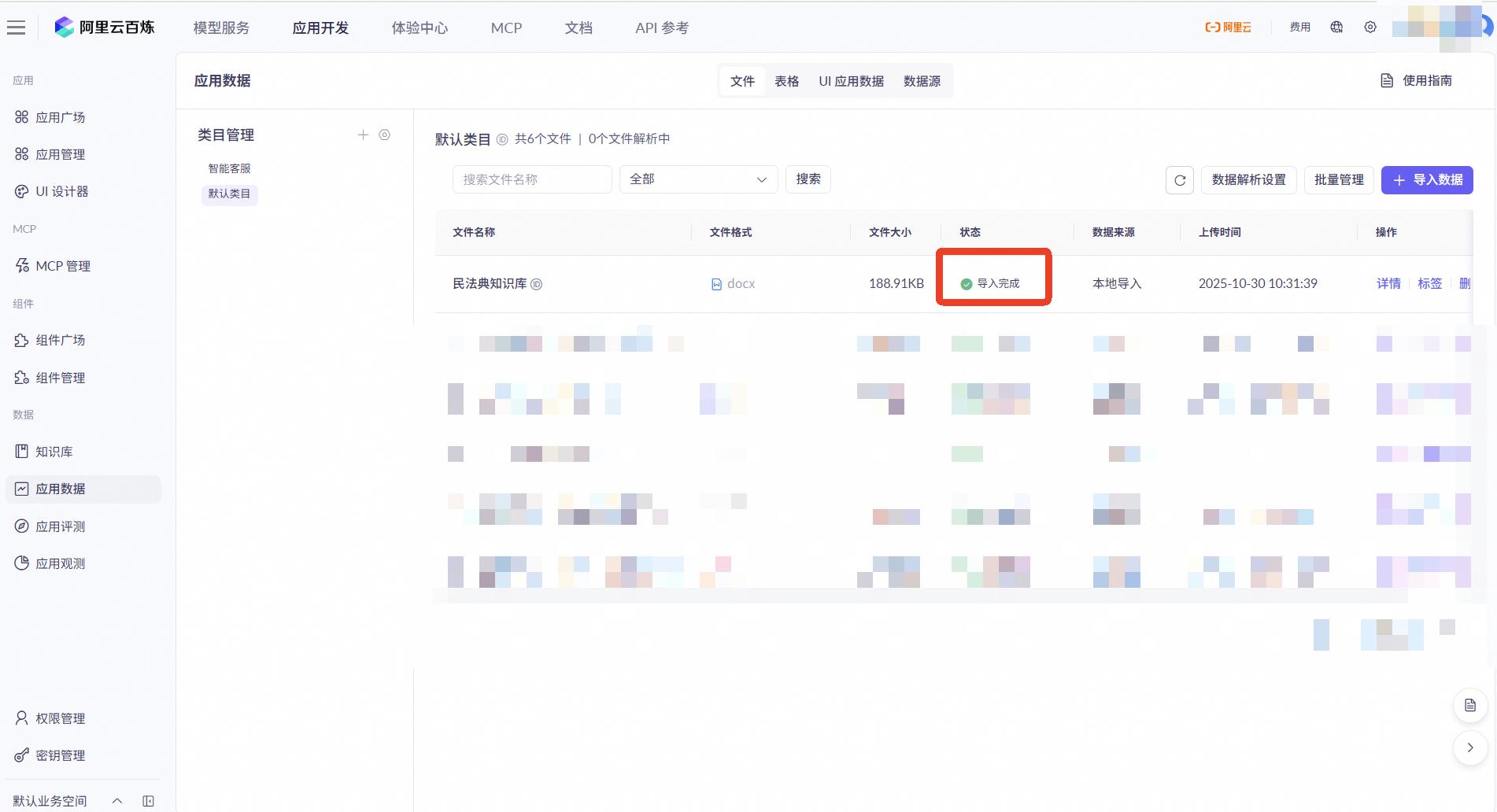Open the 模型服务 menu

pyautogui.click(x=221, y=28)
